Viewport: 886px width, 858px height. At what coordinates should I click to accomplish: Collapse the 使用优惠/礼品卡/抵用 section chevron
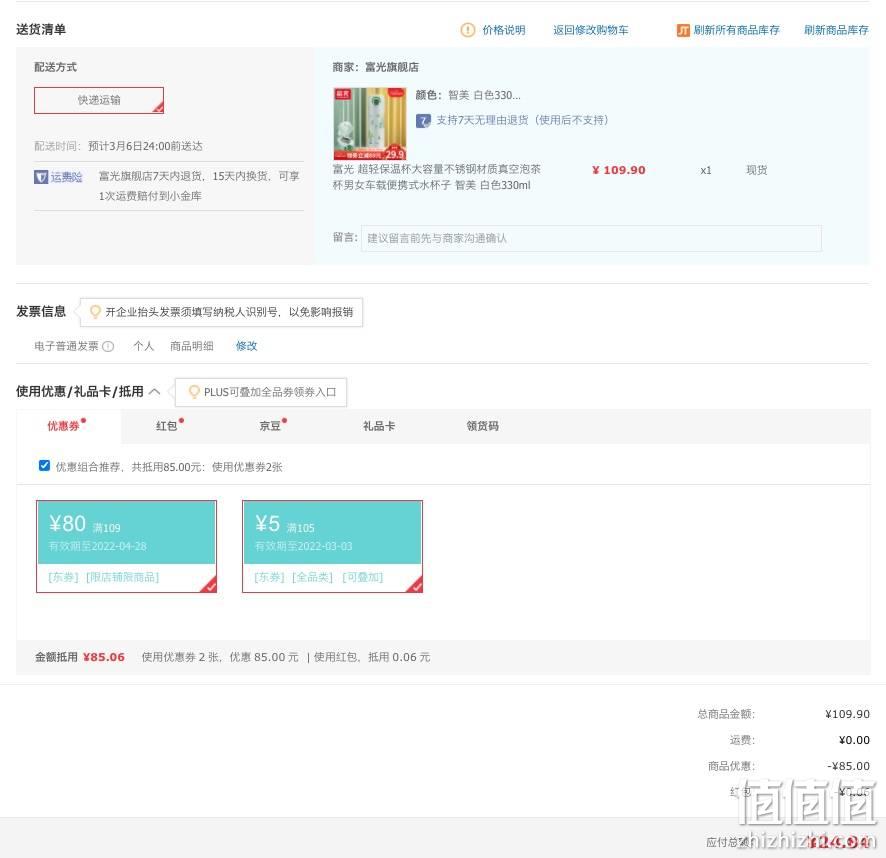(x=155, y=391)
